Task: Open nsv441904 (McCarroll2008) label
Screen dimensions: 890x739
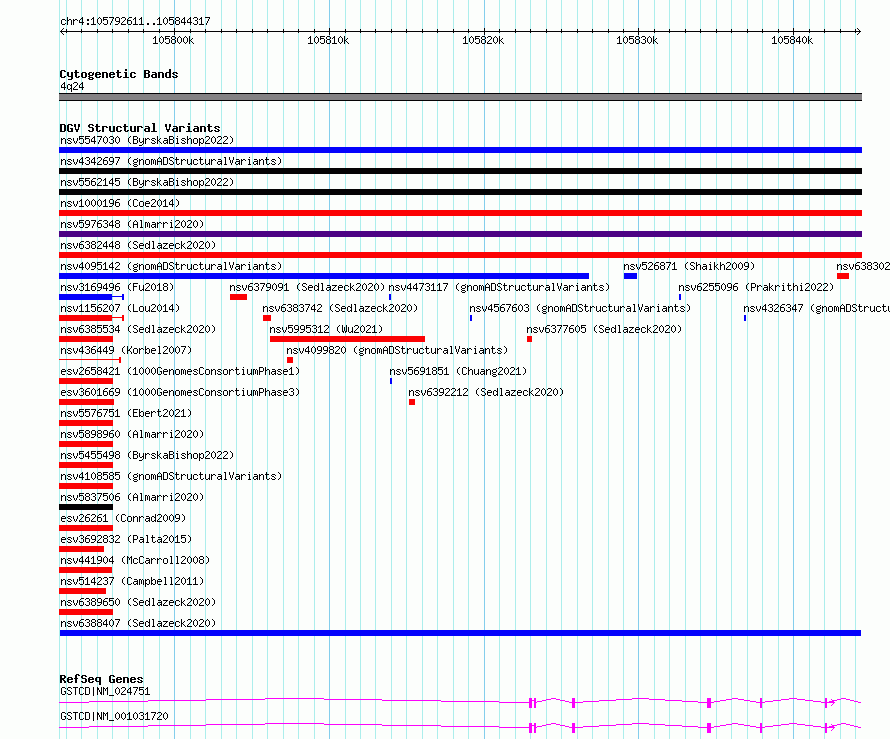Action: pos(135,560)
